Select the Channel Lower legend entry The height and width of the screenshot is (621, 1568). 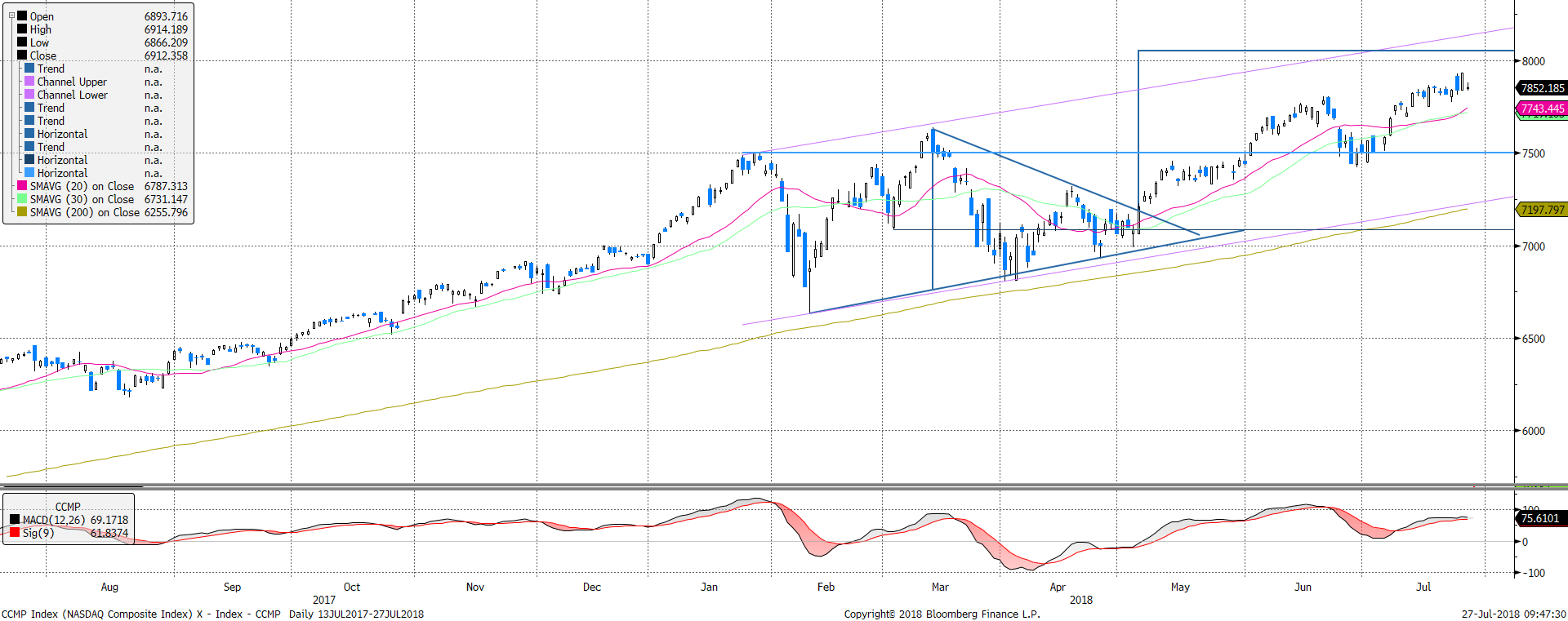click(72, 95)
